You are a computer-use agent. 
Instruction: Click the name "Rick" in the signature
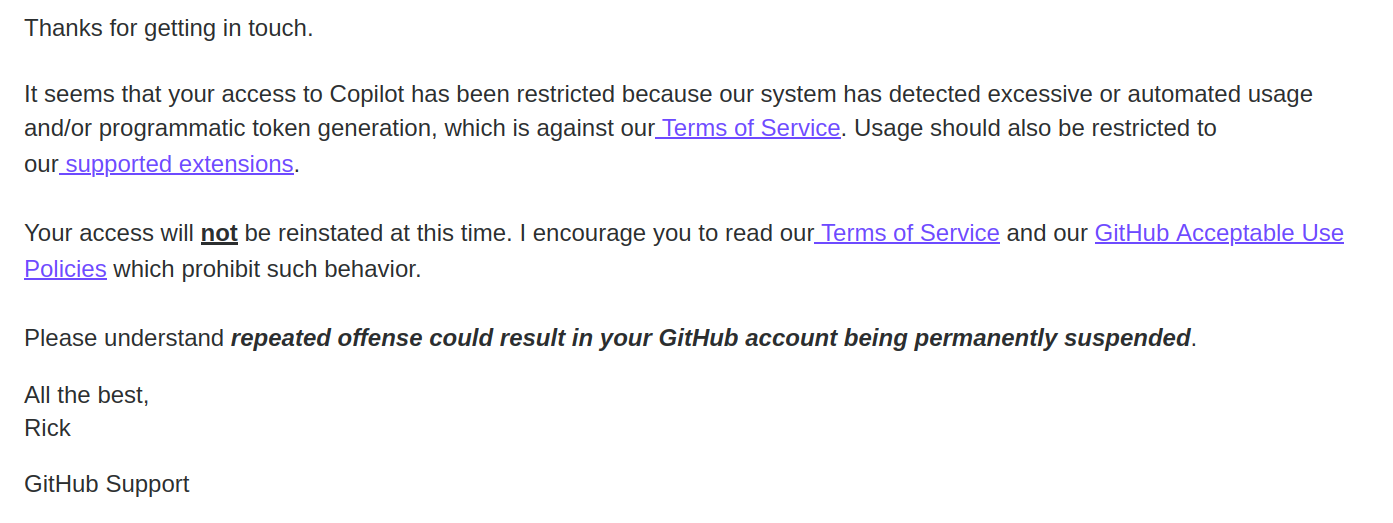coord(47,428)
